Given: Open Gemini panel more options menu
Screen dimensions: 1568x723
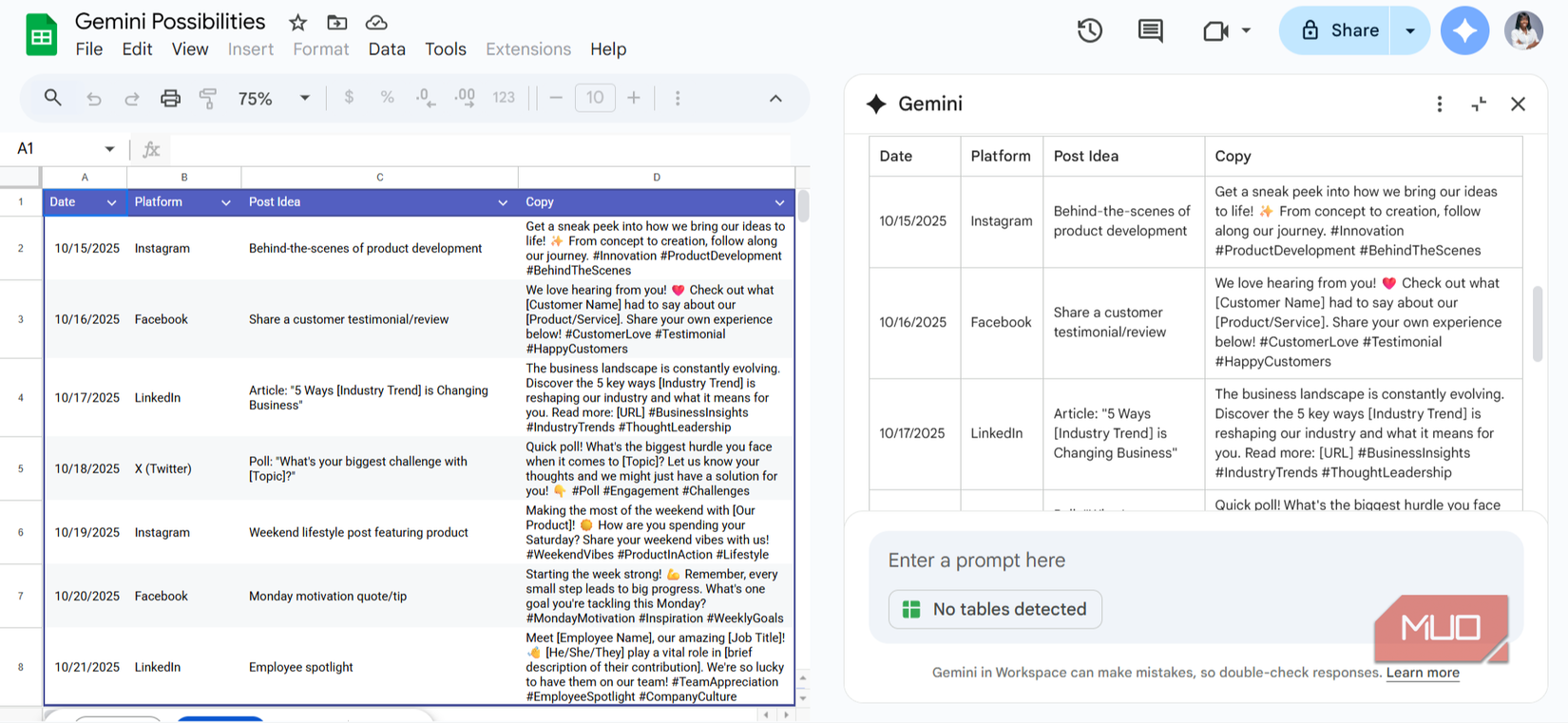Looking at the screenshot, I should pyautogui.click(x=1440, y=104).
